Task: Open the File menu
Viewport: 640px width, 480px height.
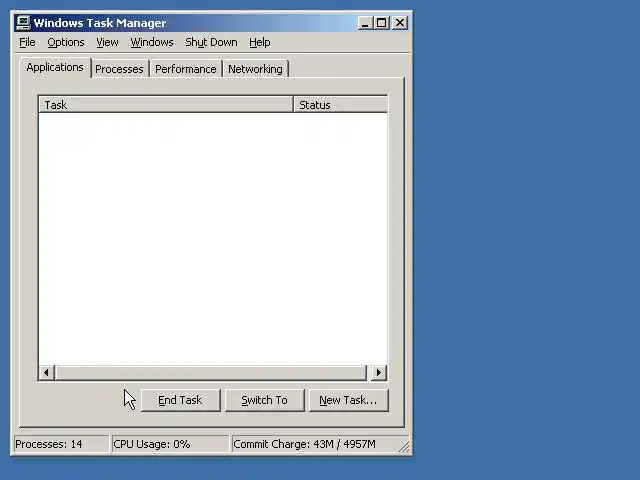Action: [27, 42]
